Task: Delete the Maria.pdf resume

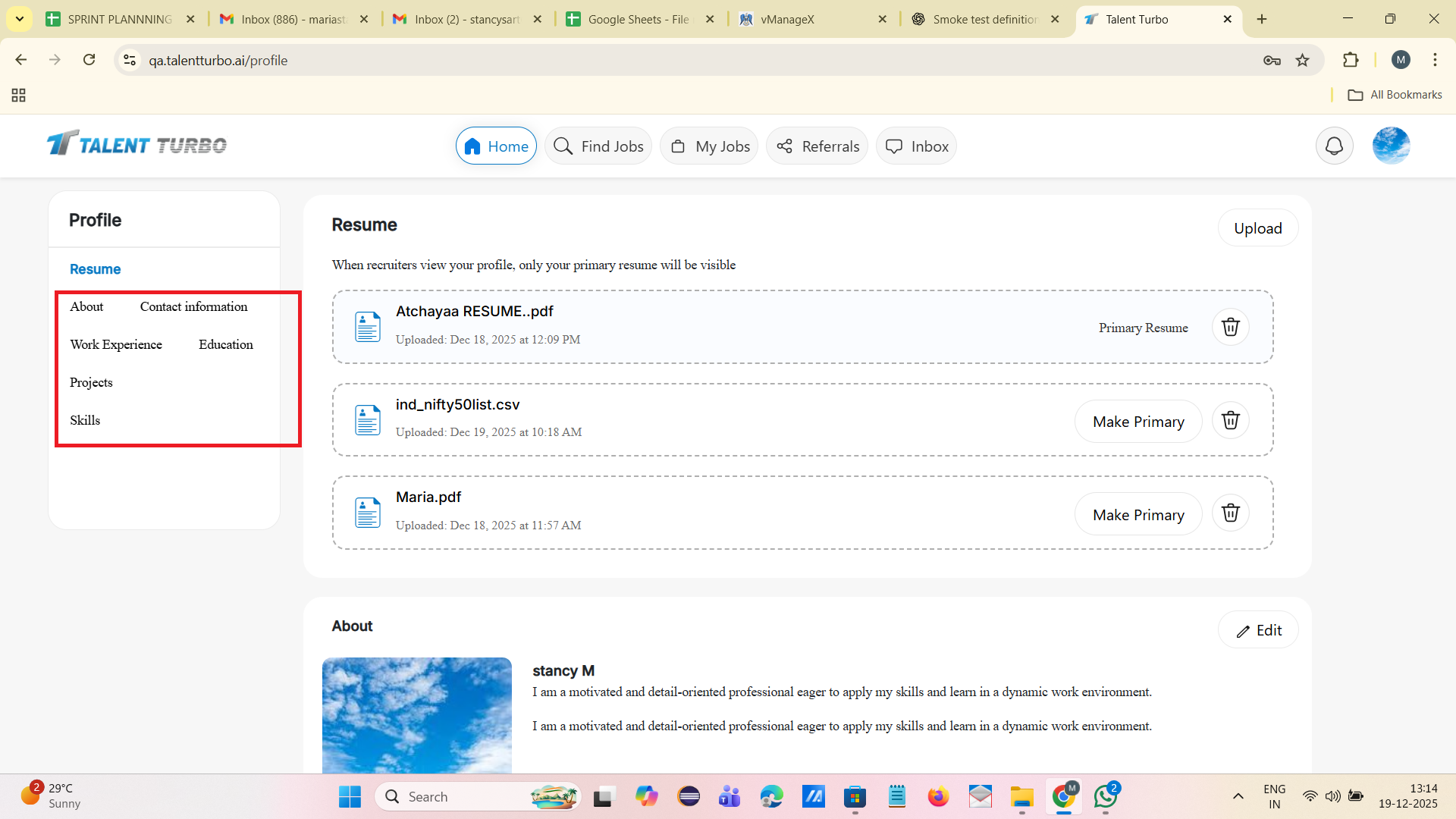Action: point(1230,513)
